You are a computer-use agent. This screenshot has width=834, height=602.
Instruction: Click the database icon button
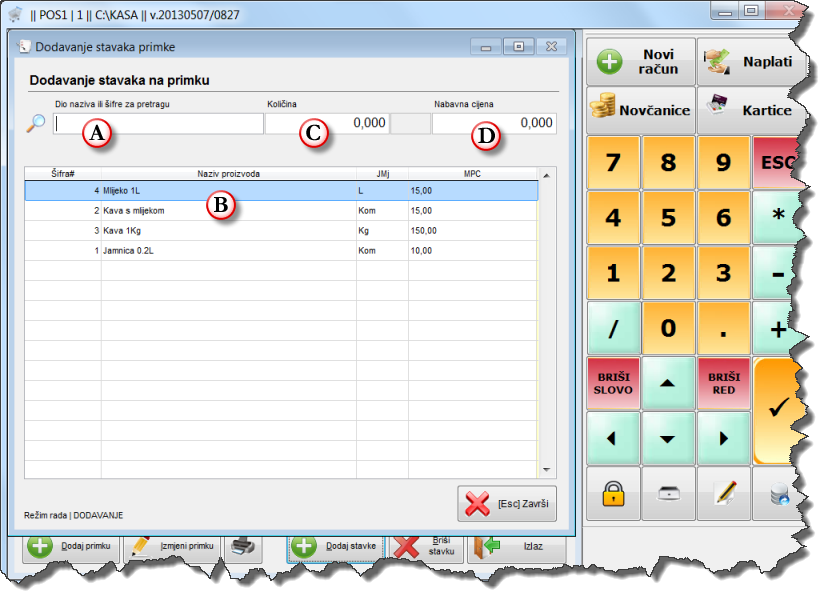tap(780, 493)
